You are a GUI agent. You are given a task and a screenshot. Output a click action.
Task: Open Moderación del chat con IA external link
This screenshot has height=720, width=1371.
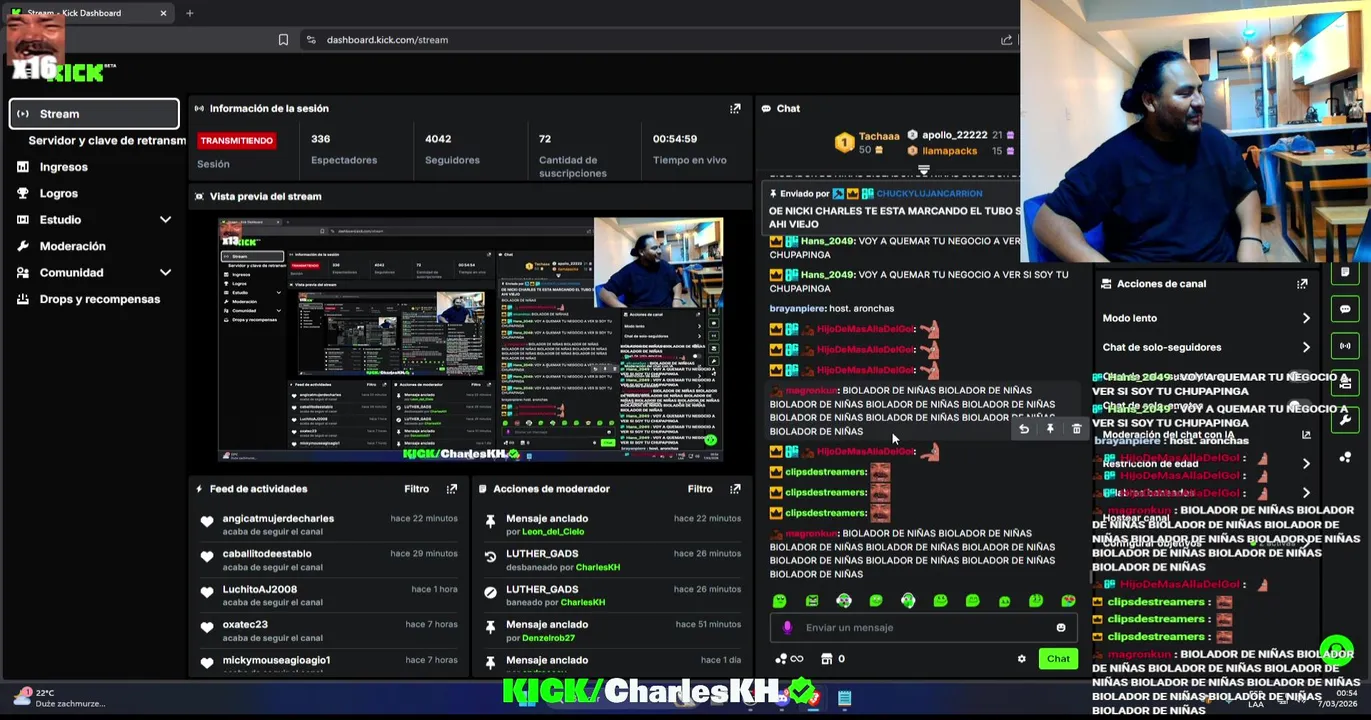[x=1306, y=435]
